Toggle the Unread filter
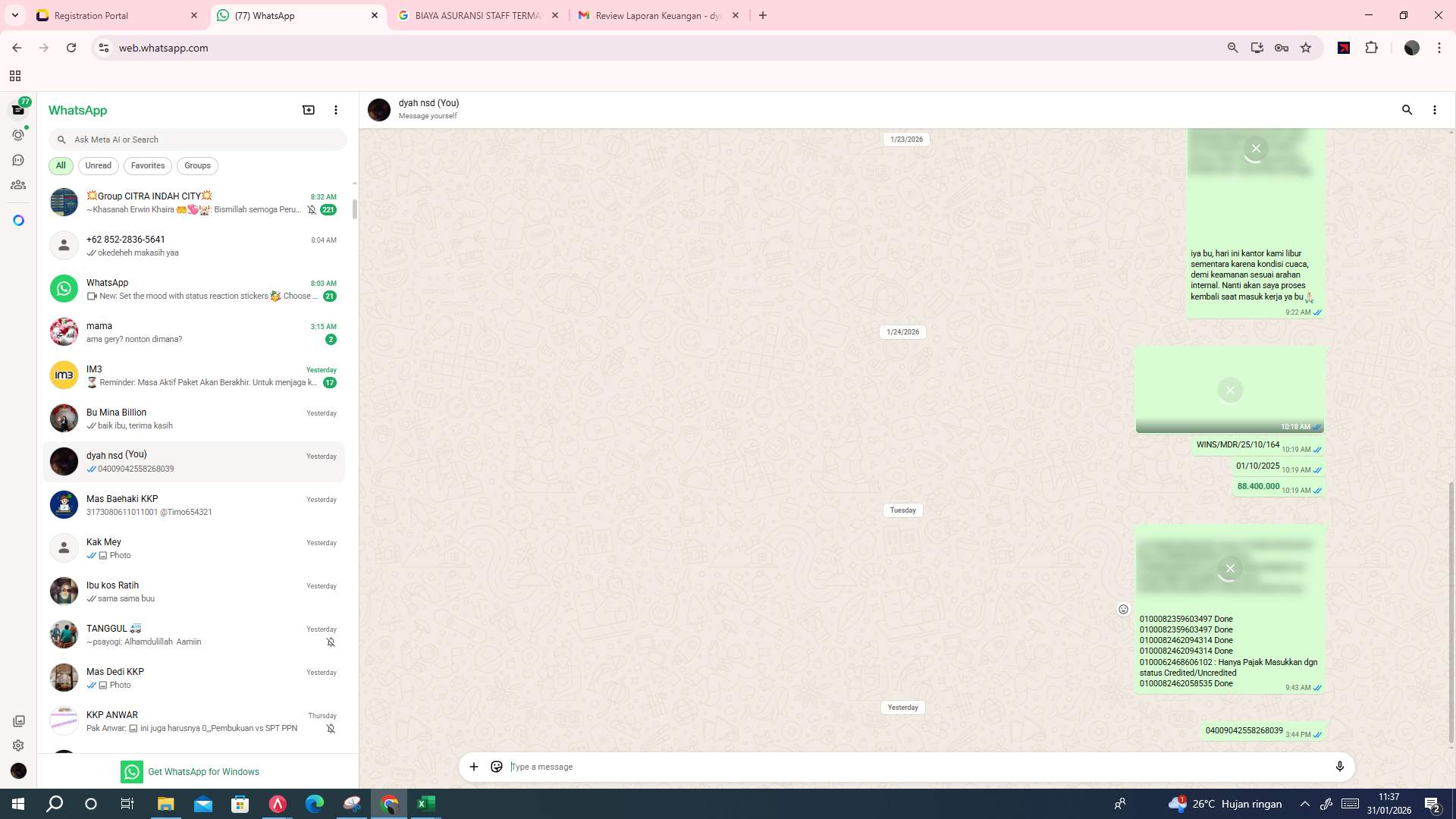 click(x=98, y=165)
